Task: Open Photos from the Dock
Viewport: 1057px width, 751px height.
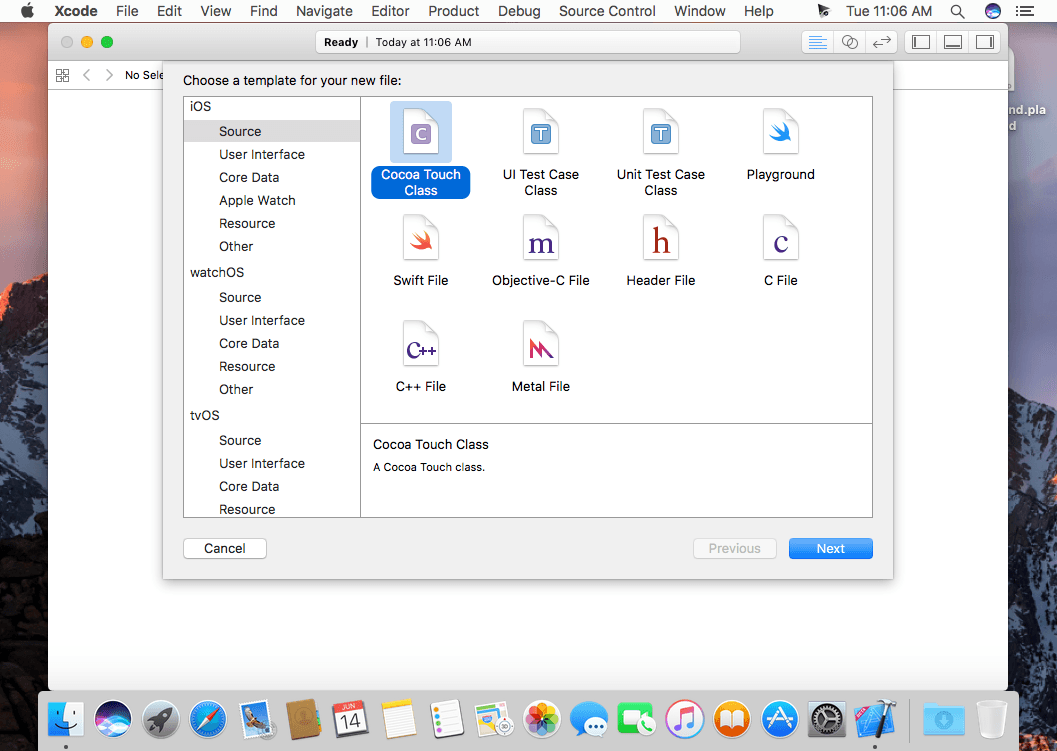Action: click(541, 719)
